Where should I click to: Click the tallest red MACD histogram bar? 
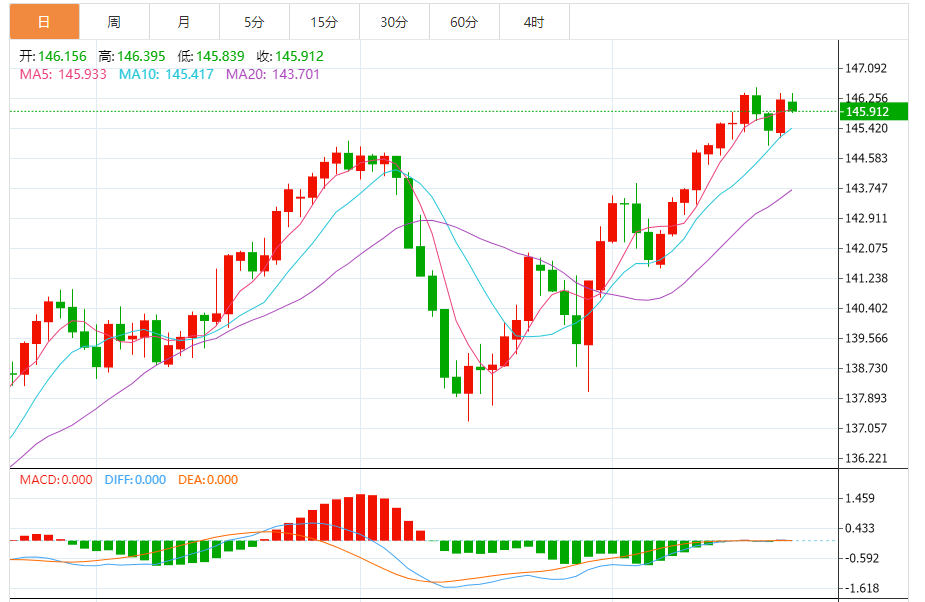(x=360, y=518)
